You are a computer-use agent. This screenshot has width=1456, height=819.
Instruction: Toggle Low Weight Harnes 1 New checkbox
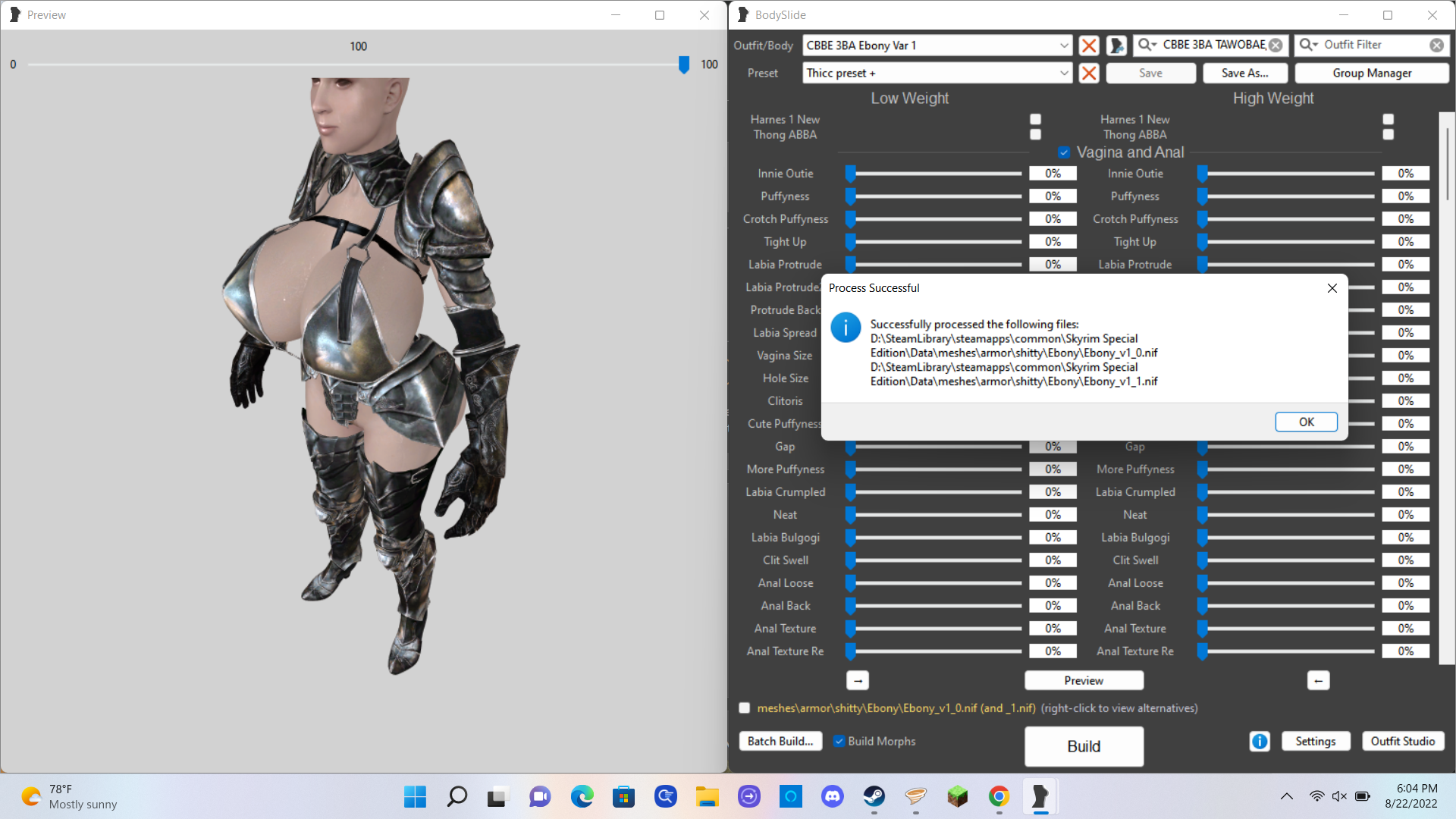[x=1035, y=120]
